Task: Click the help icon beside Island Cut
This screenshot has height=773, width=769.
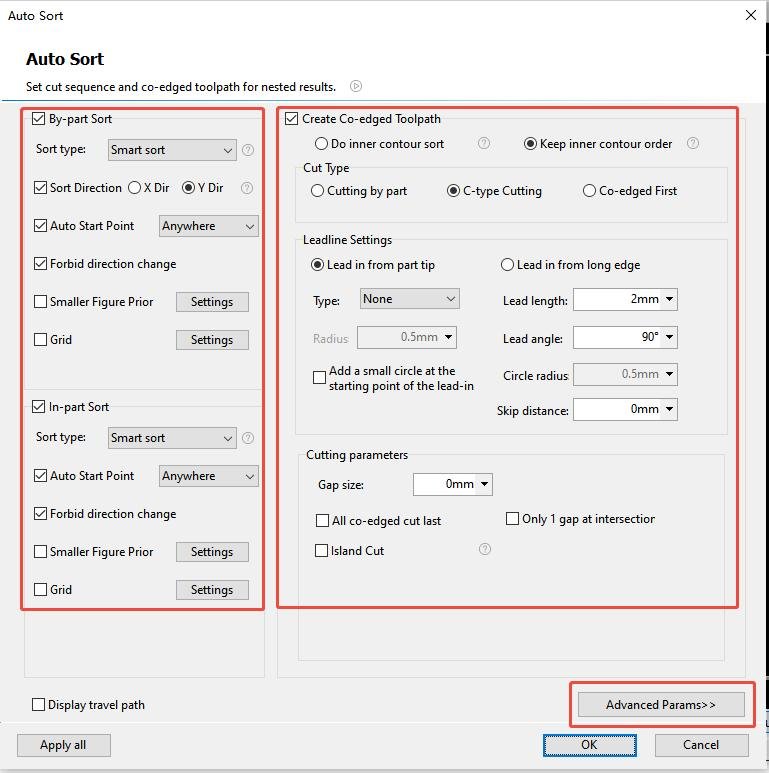Action: coord(485,549)
